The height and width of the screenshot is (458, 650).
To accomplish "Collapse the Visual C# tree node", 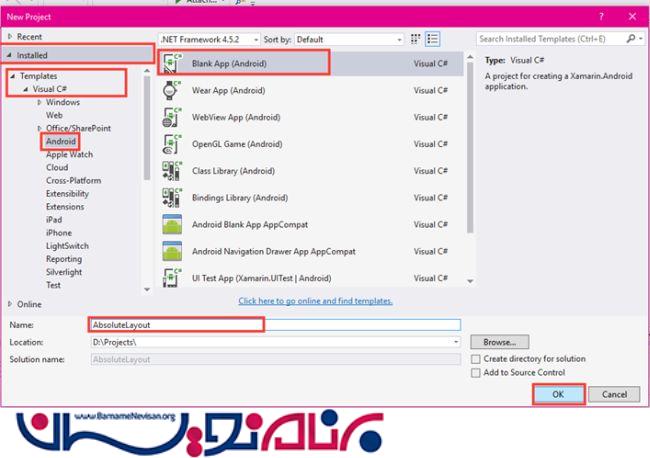I will click(26, 89).
